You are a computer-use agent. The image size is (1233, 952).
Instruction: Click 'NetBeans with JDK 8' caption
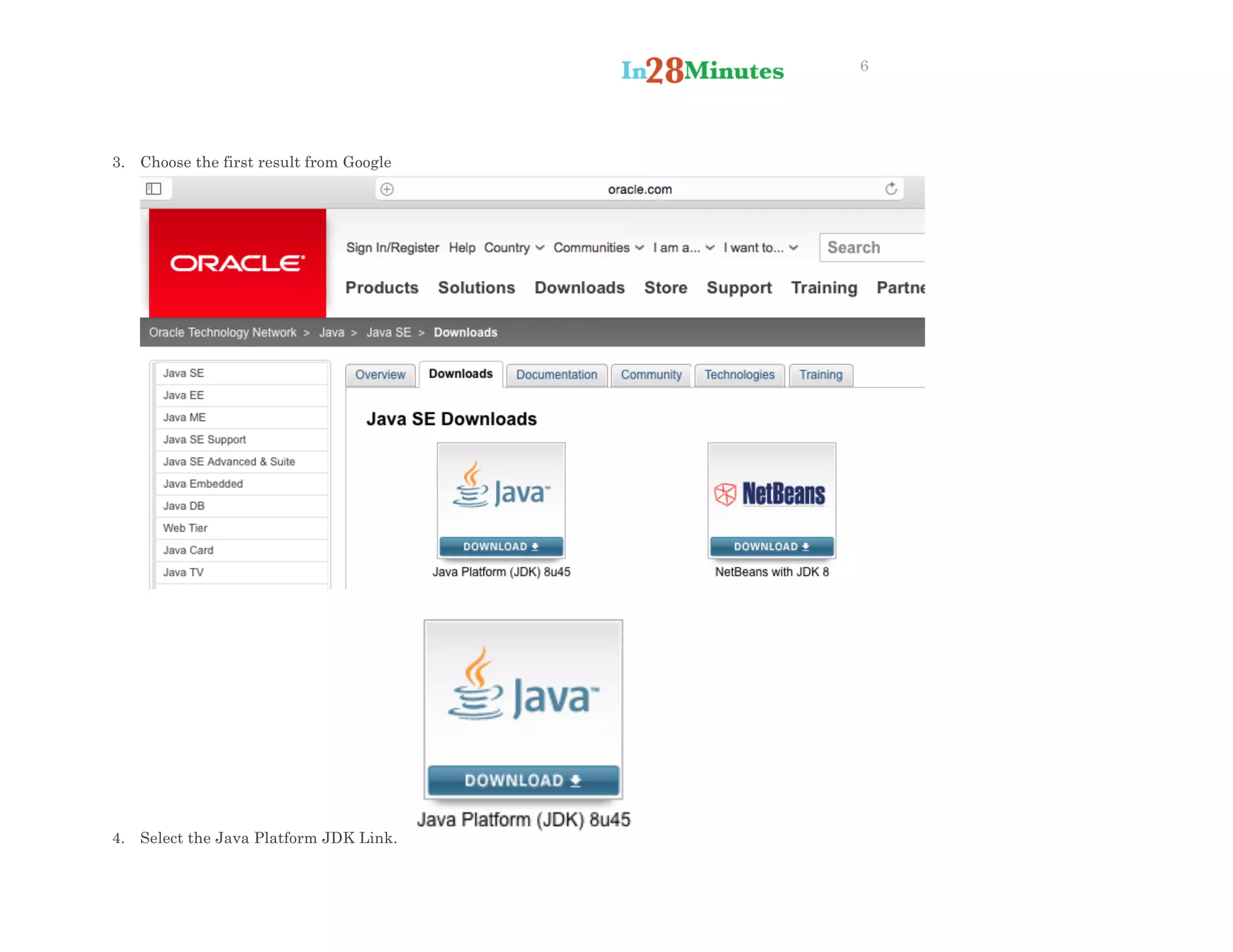pos(772,572)
